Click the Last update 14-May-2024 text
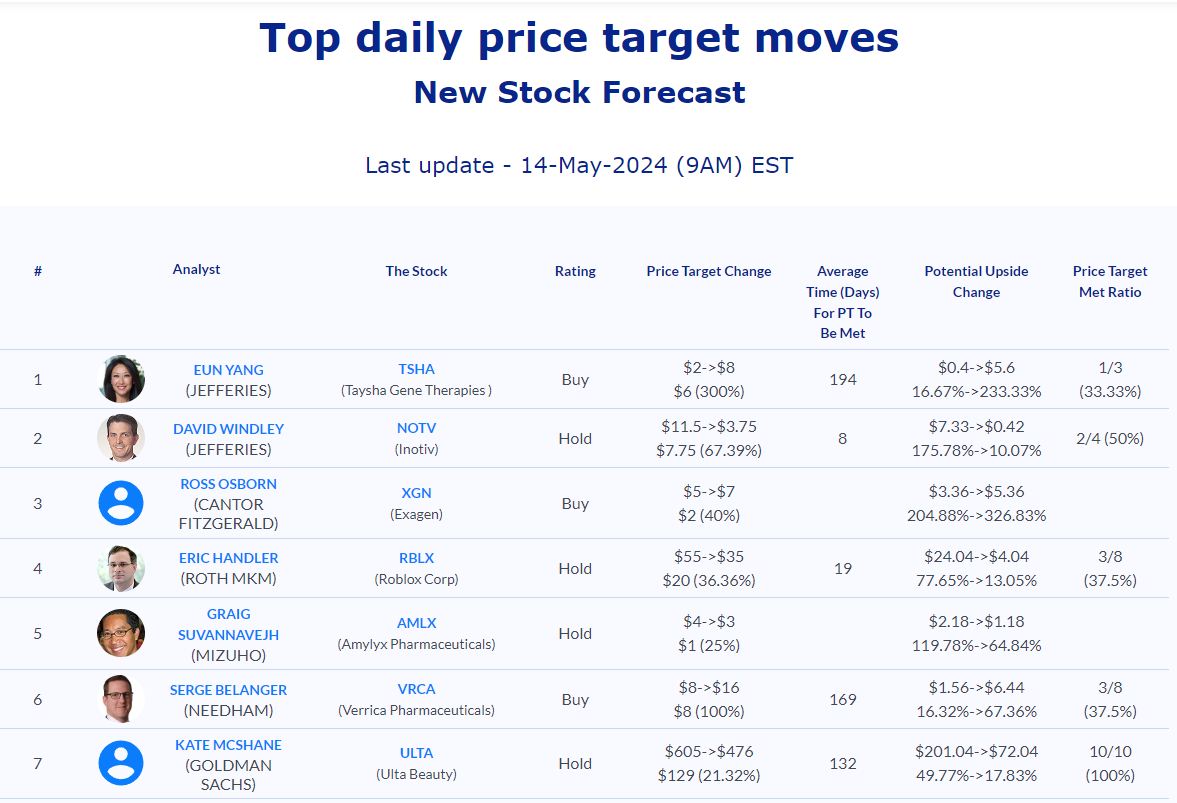The width and height of the screenshot is (1177, 803). (579, 165)
